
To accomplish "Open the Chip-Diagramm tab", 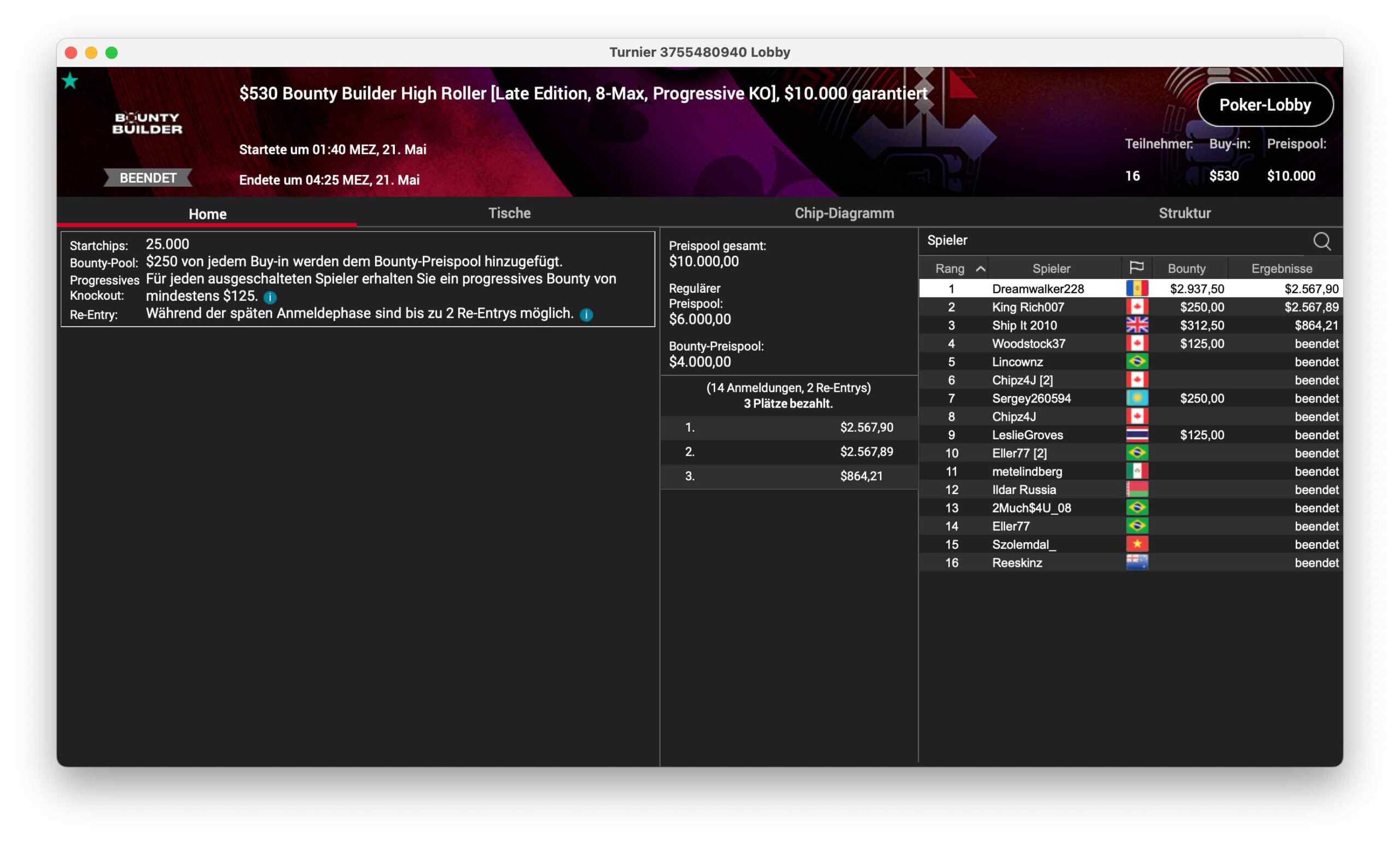I will [844, 213].
